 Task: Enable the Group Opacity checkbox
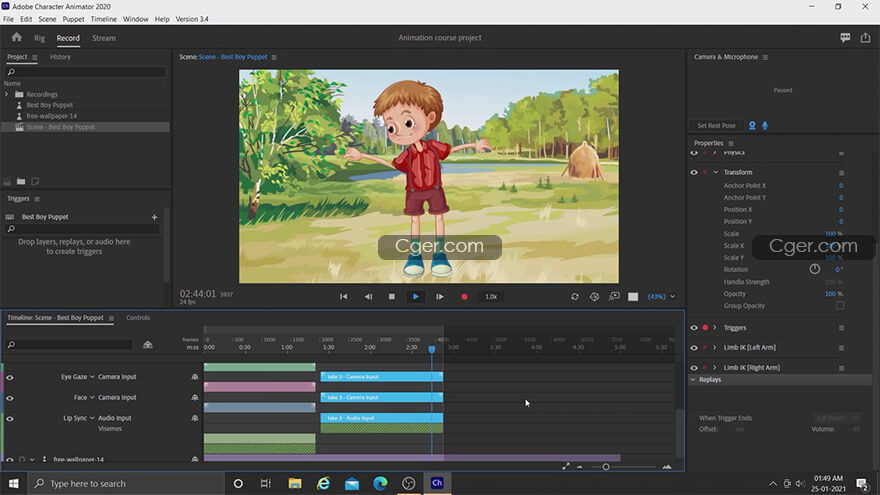(x=840, y=305)
